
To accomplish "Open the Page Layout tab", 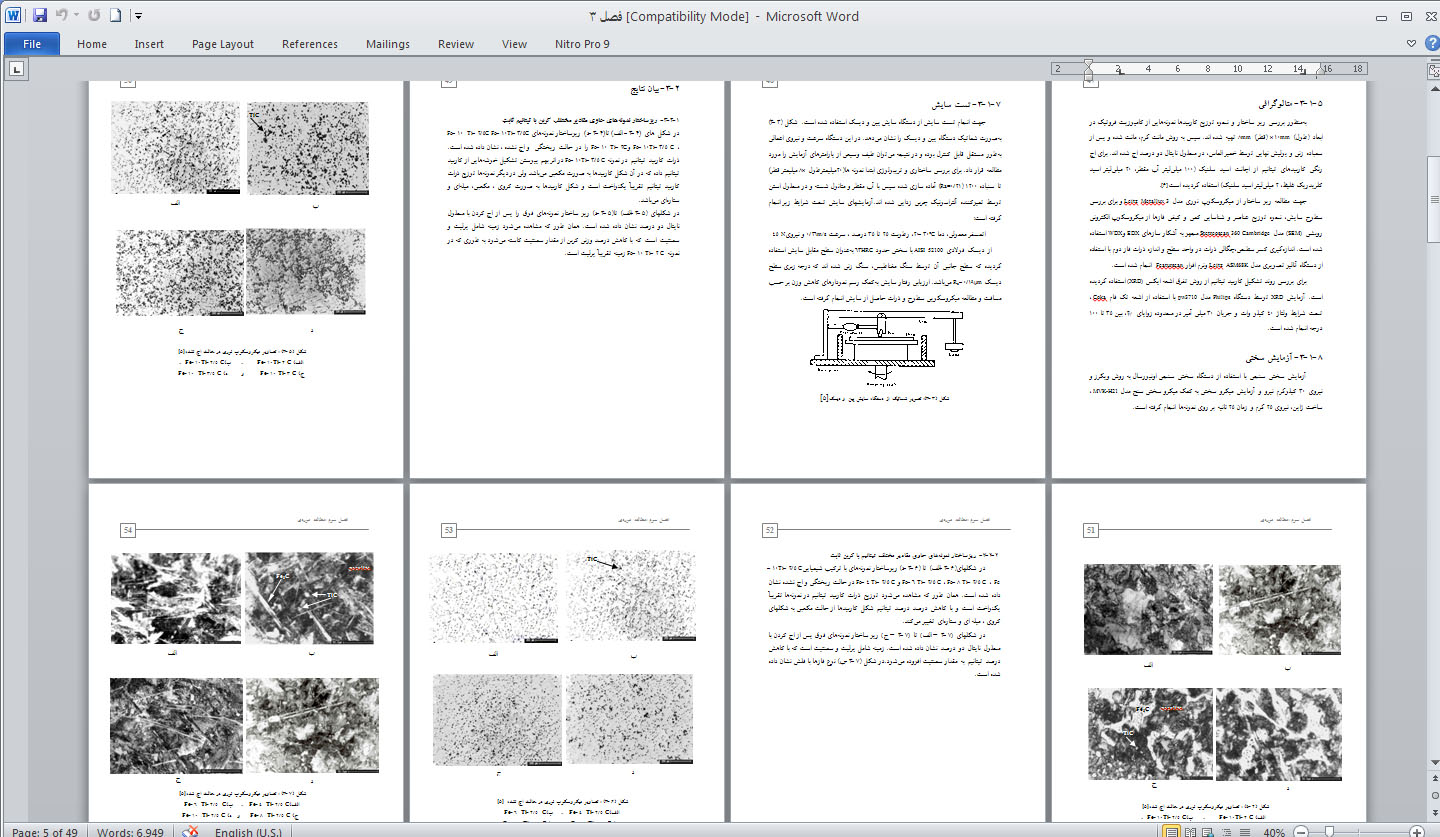I will 223,44.
